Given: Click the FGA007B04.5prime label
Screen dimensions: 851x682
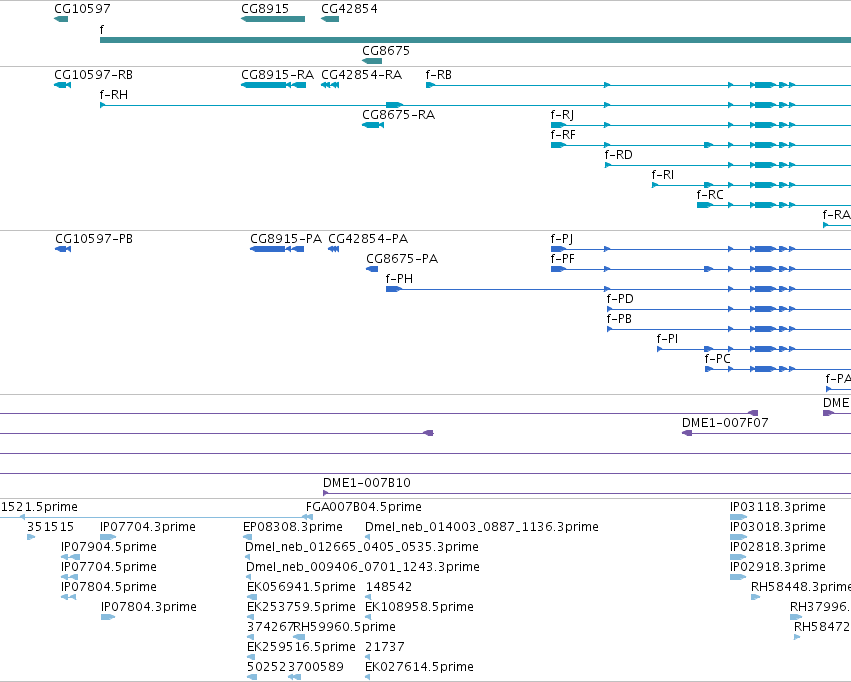Looking at the screenshot, I should 364,507.
